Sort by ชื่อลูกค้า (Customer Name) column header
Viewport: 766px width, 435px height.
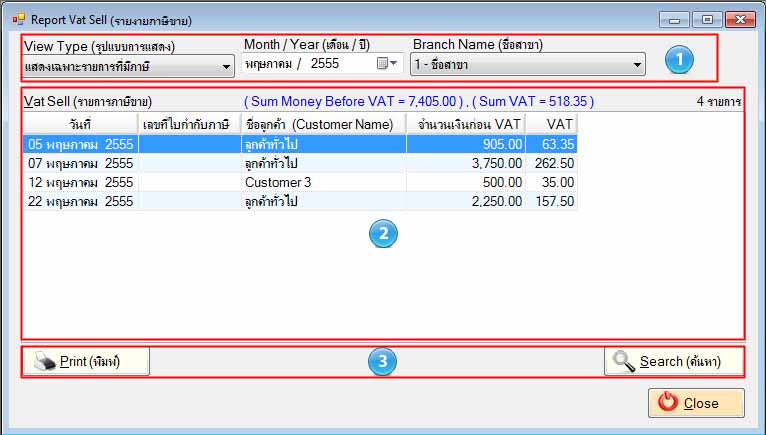[x=323, y=124]
